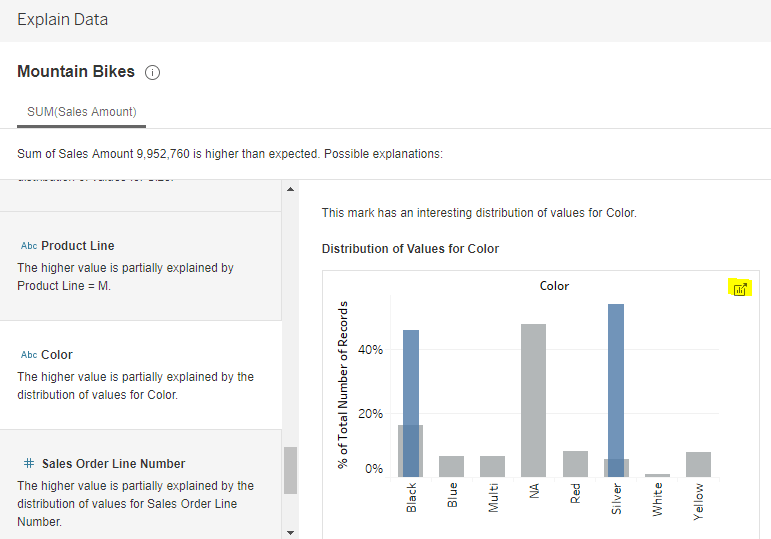Click the Abc icon next to Product Line
The width and height of the screenshot is (771, 539).
point(29,246)
